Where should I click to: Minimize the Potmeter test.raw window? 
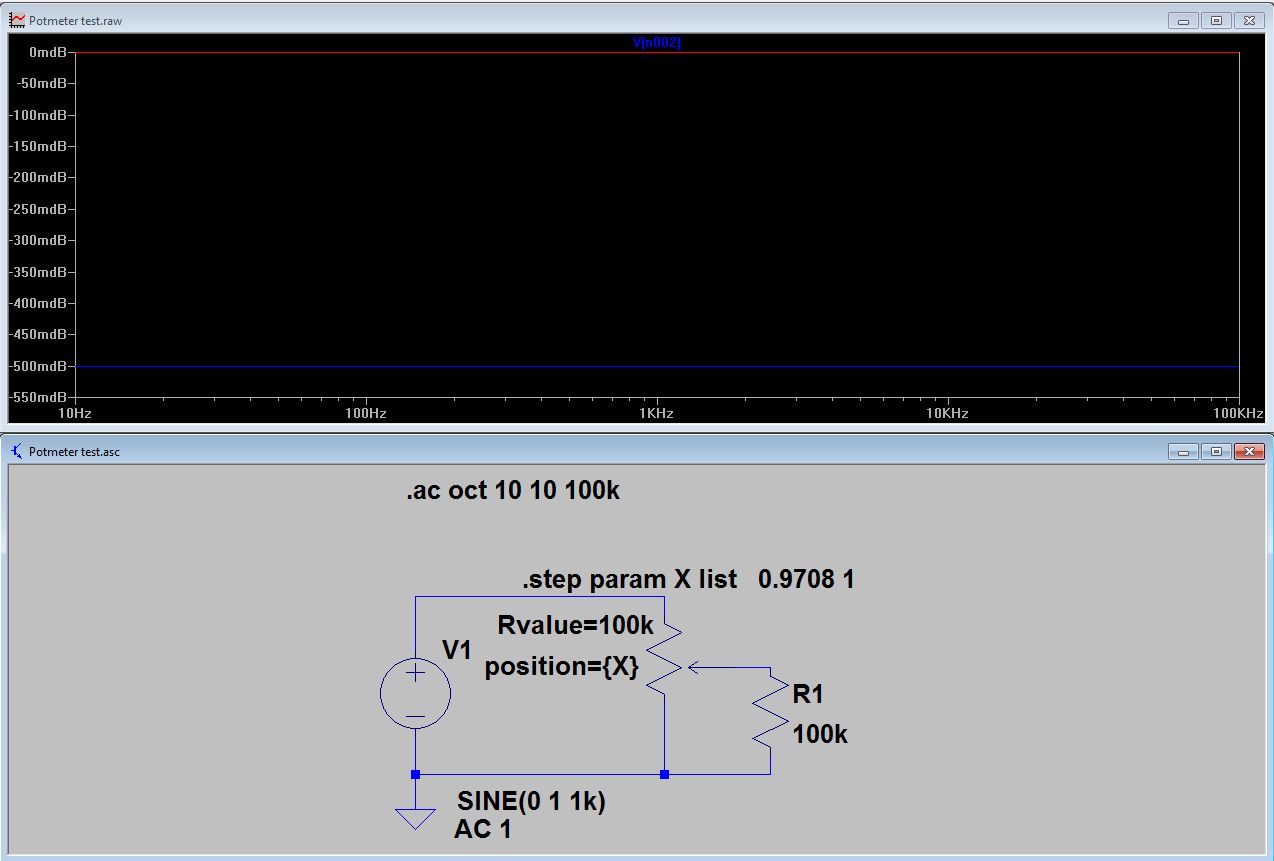pos(1184,20)
